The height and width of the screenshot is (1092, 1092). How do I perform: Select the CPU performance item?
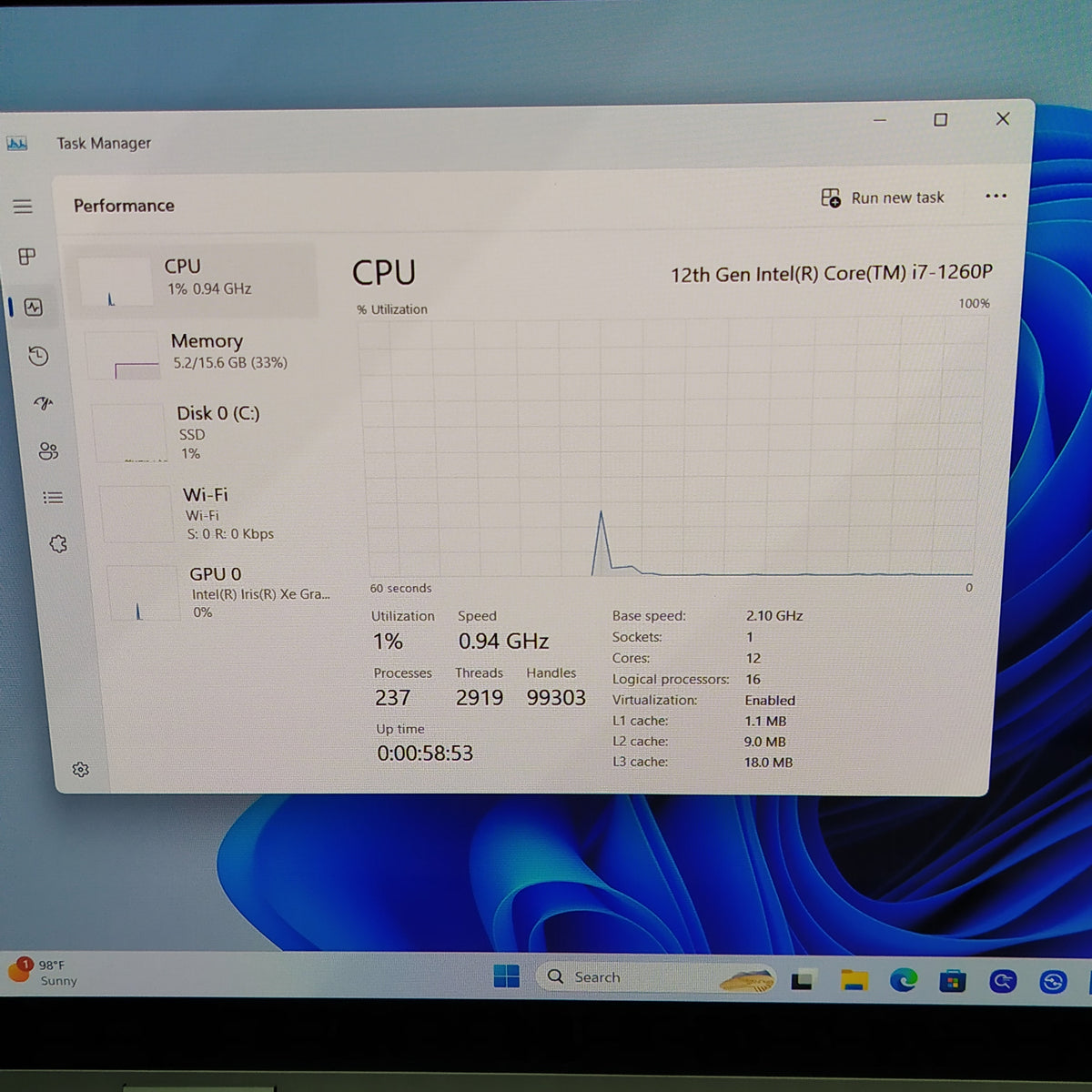194,279
